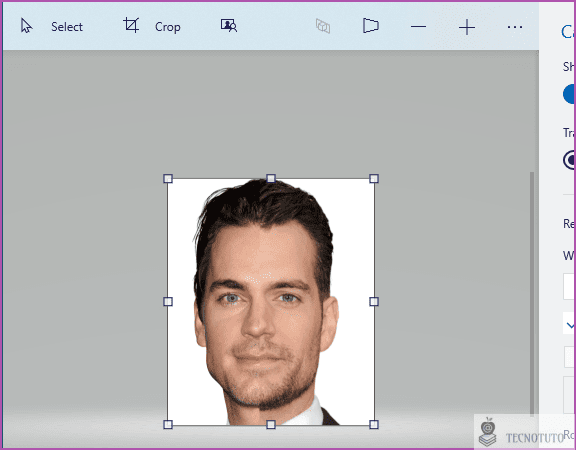576x450 pixels.
Task: Click the bottom-left canvas resize handle
Action: pyautogui.click(x=168, y=425)
